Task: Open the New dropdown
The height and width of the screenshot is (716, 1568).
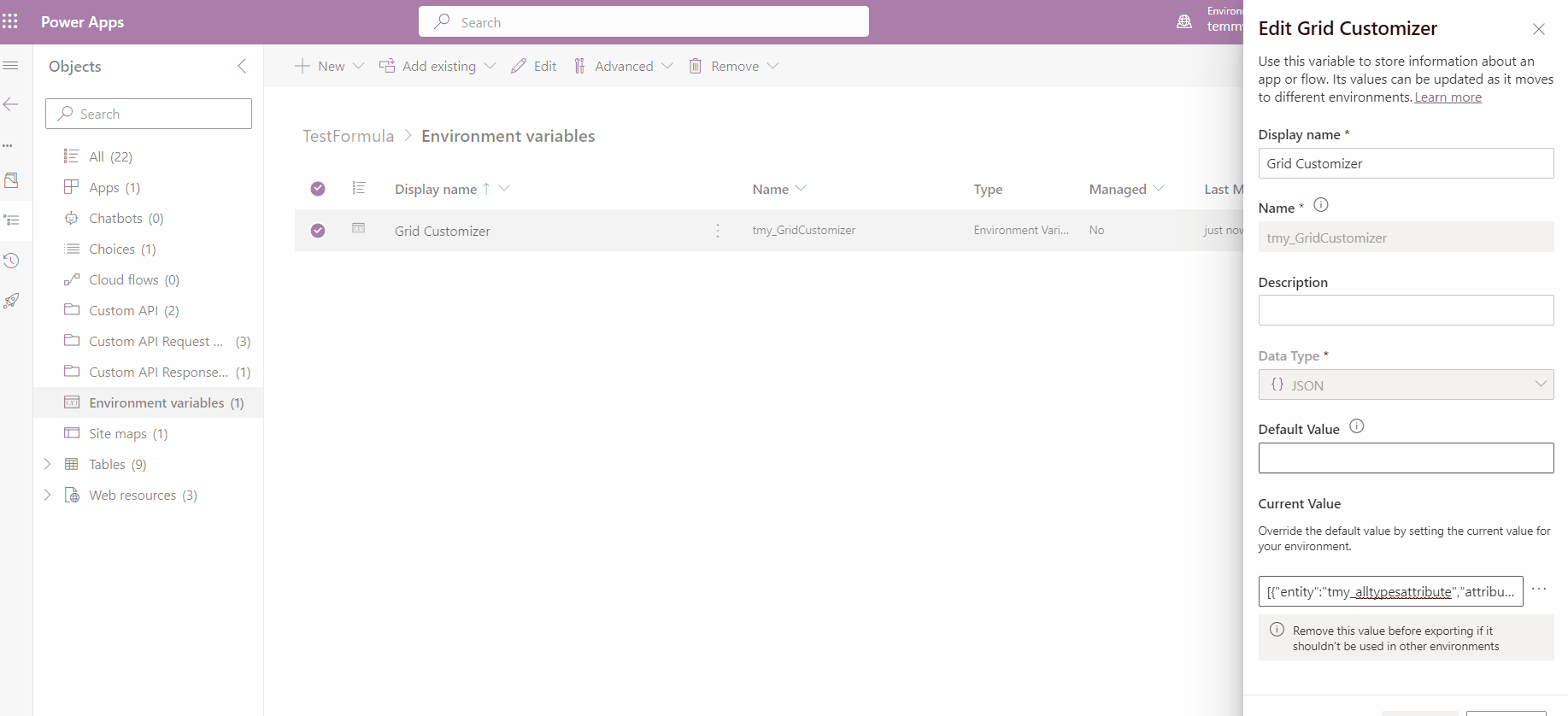Action: 329,66
